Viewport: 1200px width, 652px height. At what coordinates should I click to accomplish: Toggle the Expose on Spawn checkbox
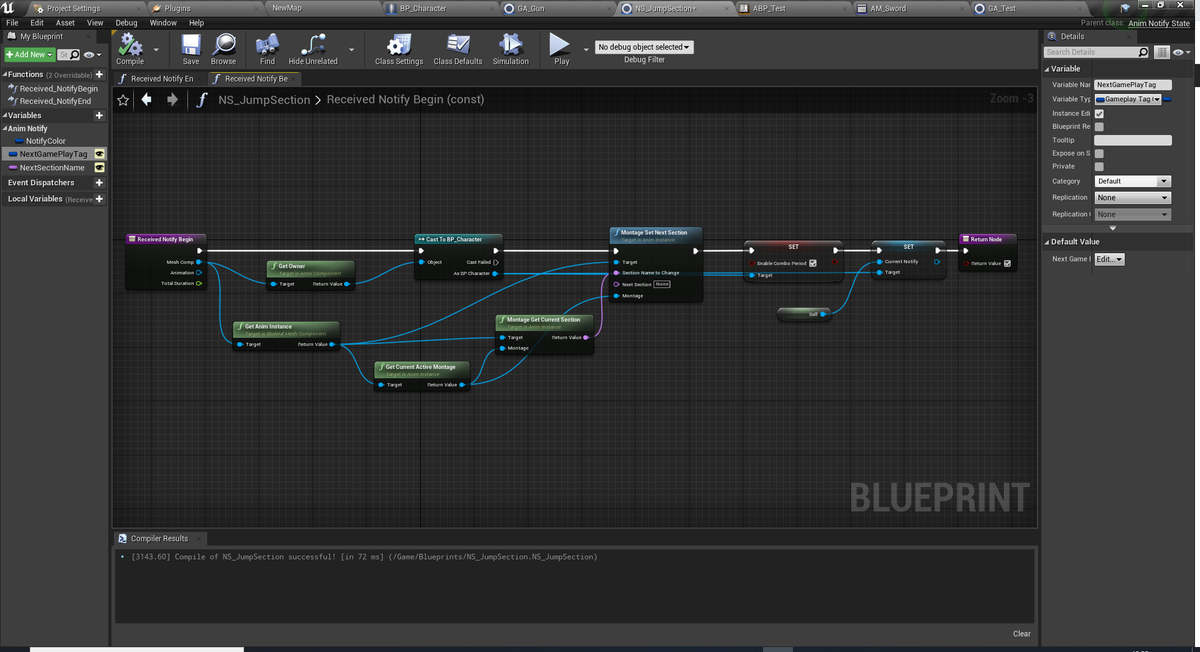tap(1099, 153)
